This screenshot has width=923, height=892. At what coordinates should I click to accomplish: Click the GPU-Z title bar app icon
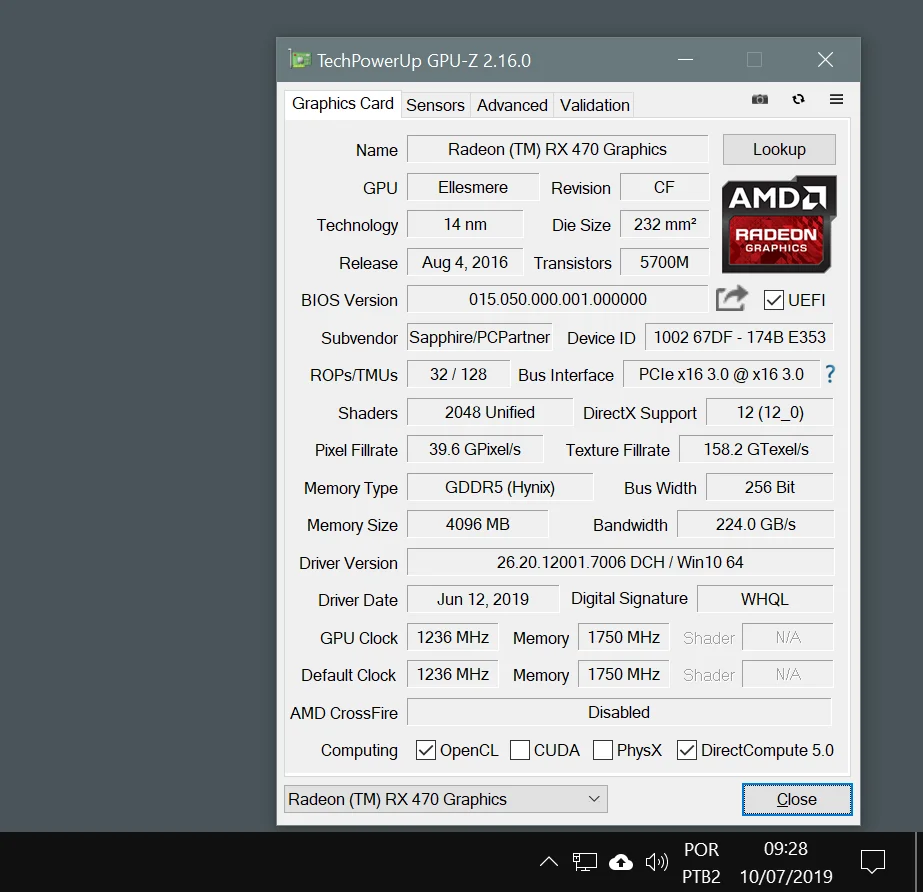coord(300,60)
